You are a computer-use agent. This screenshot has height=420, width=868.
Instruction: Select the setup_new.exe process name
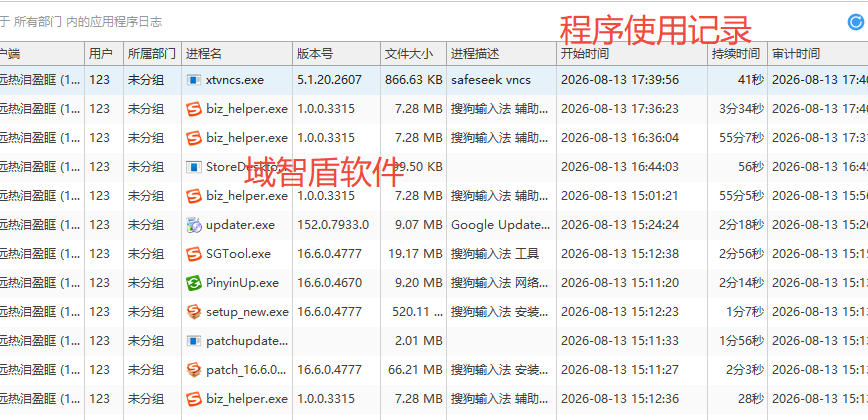(247, 312)
